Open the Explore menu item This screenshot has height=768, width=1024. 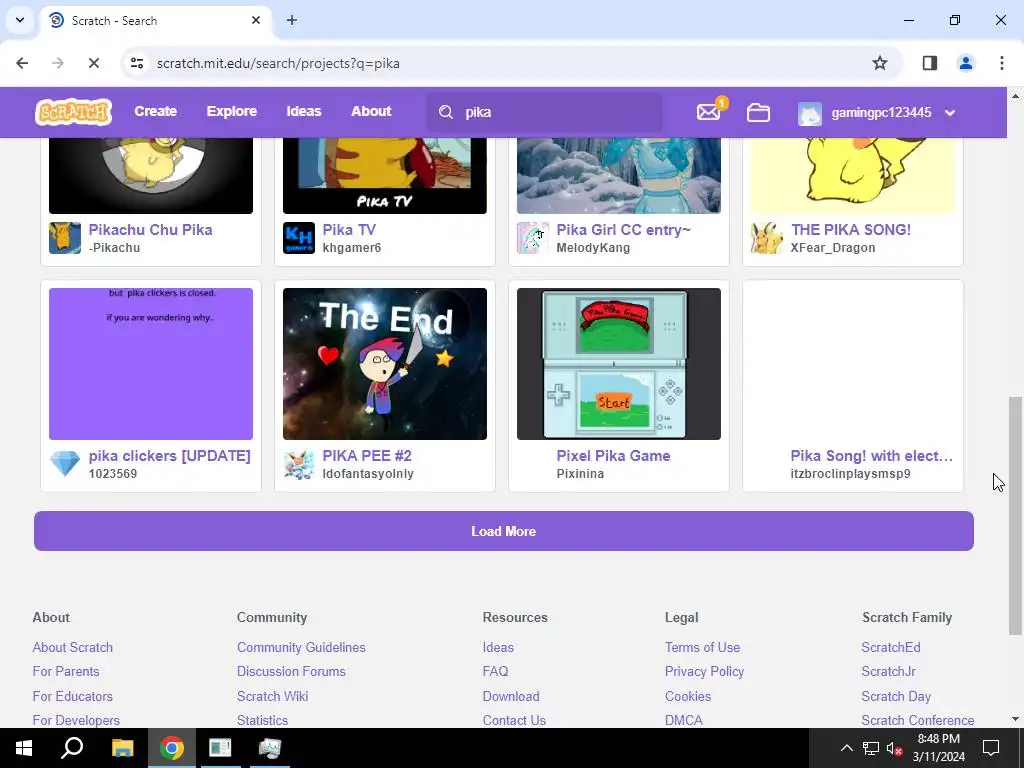[232, 112]
